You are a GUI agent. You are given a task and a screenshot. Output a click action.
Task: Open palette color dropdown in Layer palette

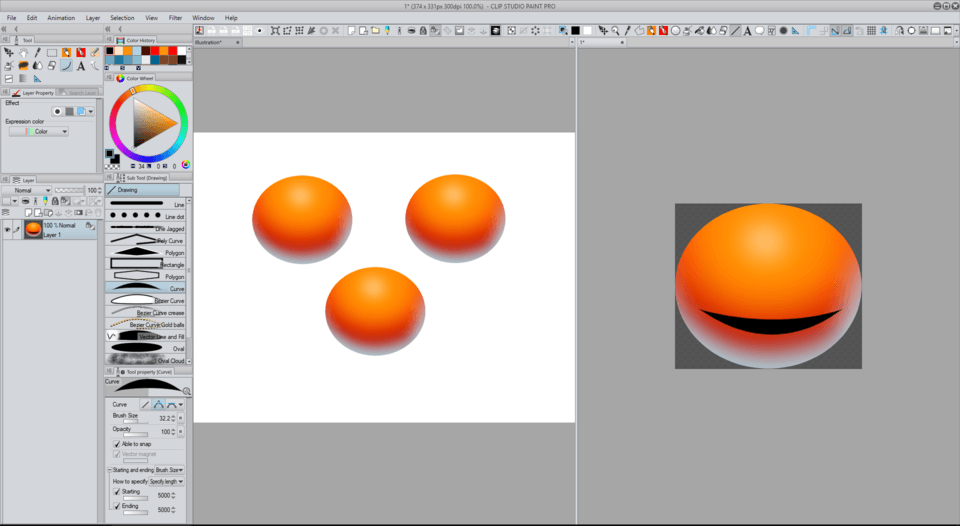pos(15,201)
